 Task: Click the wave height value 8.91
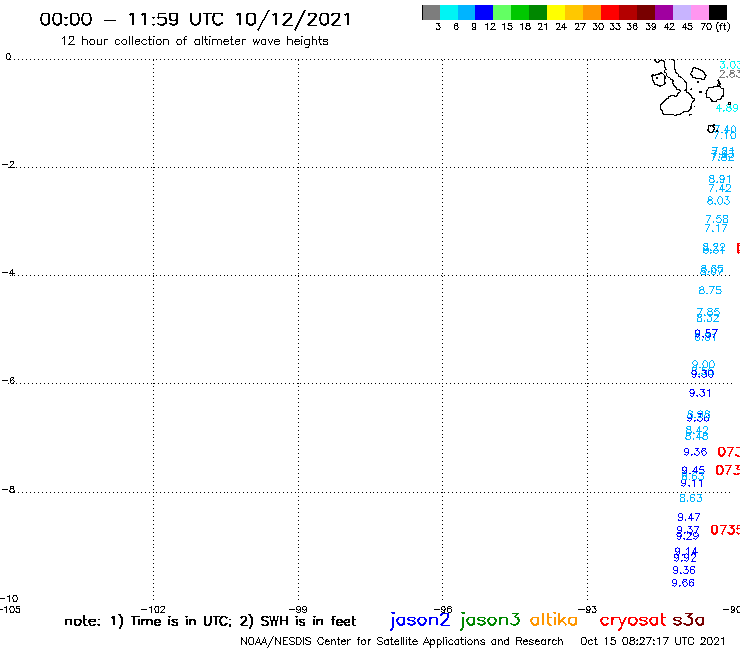[720, 179]
